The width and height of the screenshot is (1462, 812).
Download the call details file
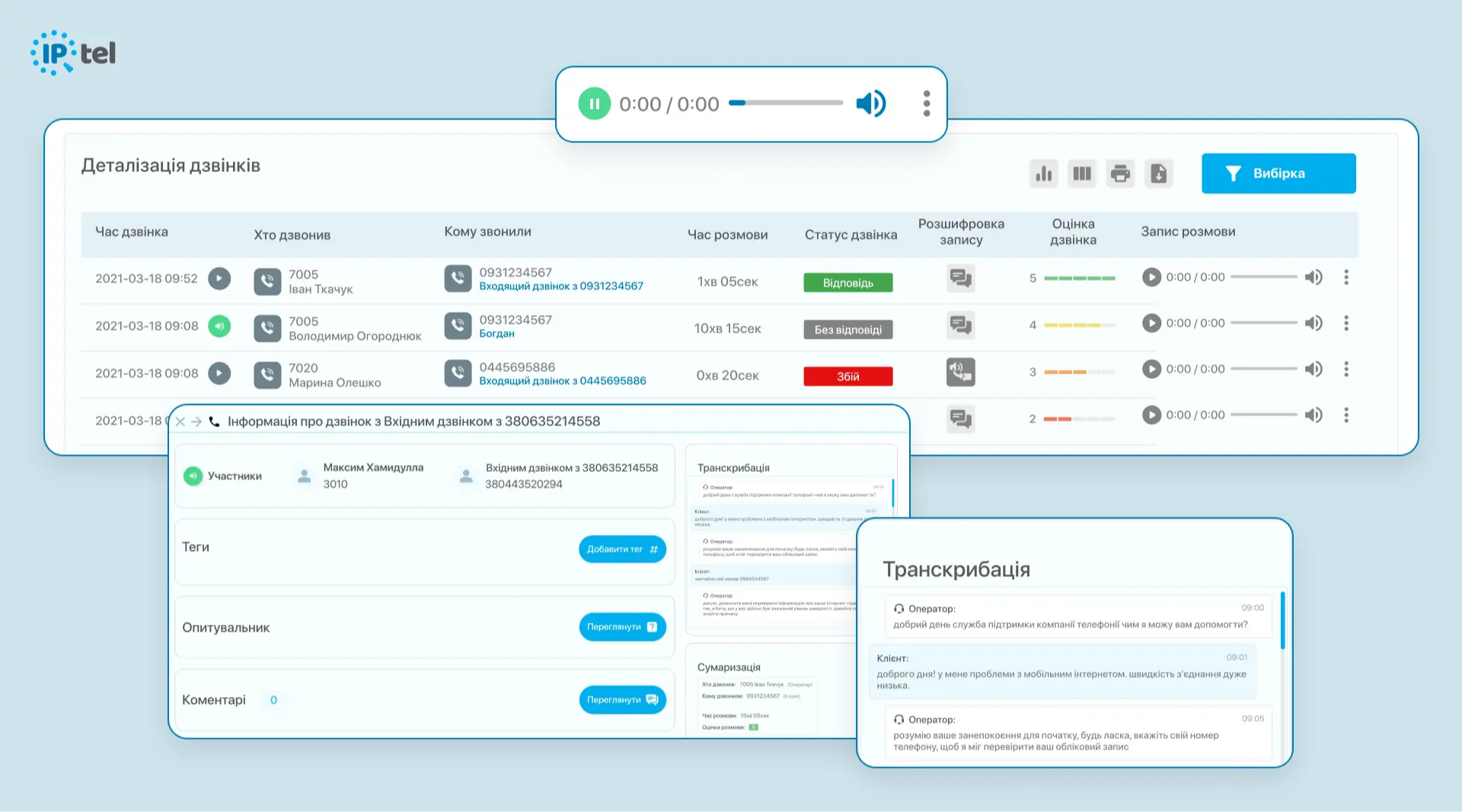pyautogui.click(x=1158, y=174)
